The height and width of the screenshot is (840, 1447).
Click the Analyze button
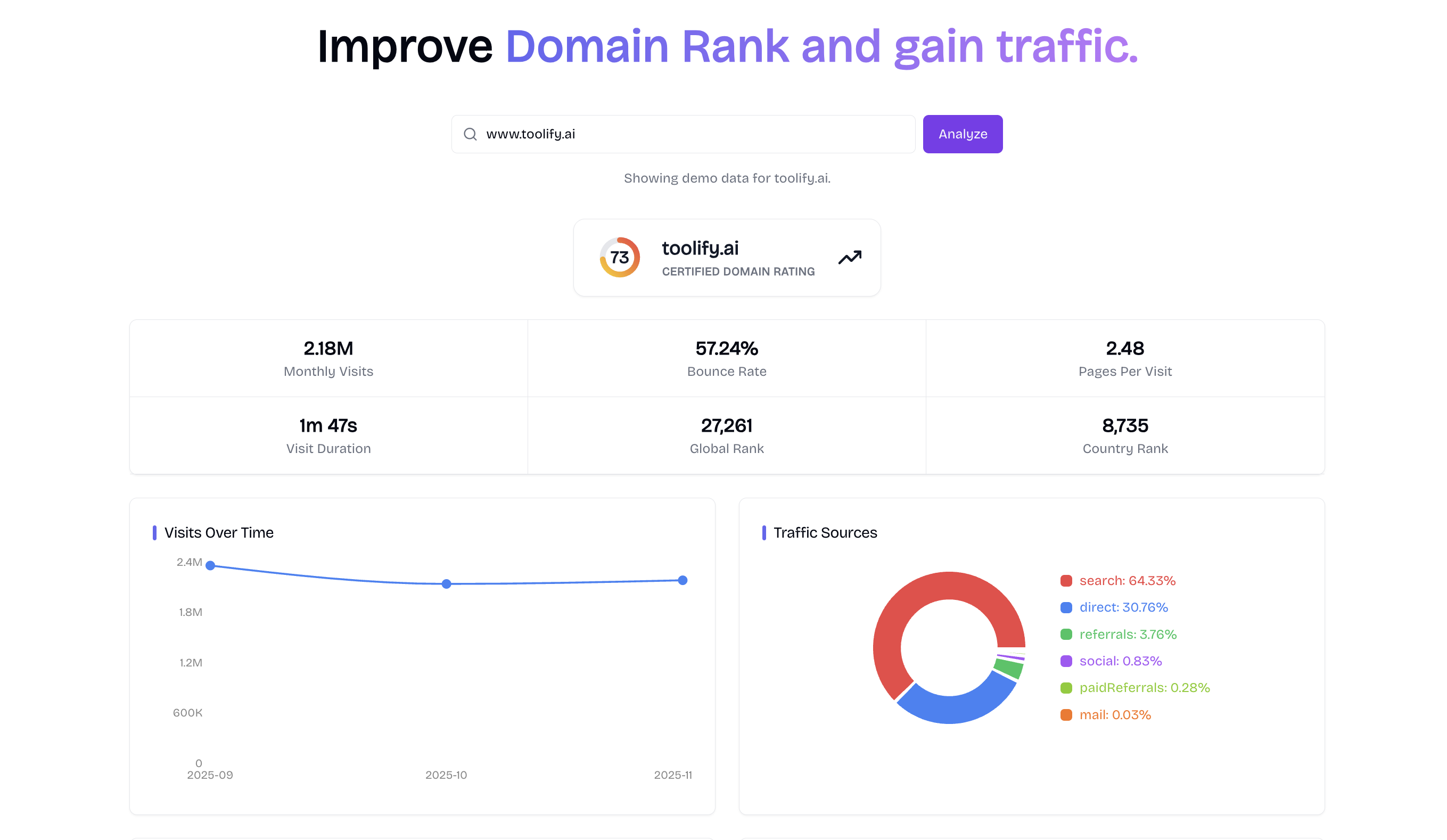point(963,134)
